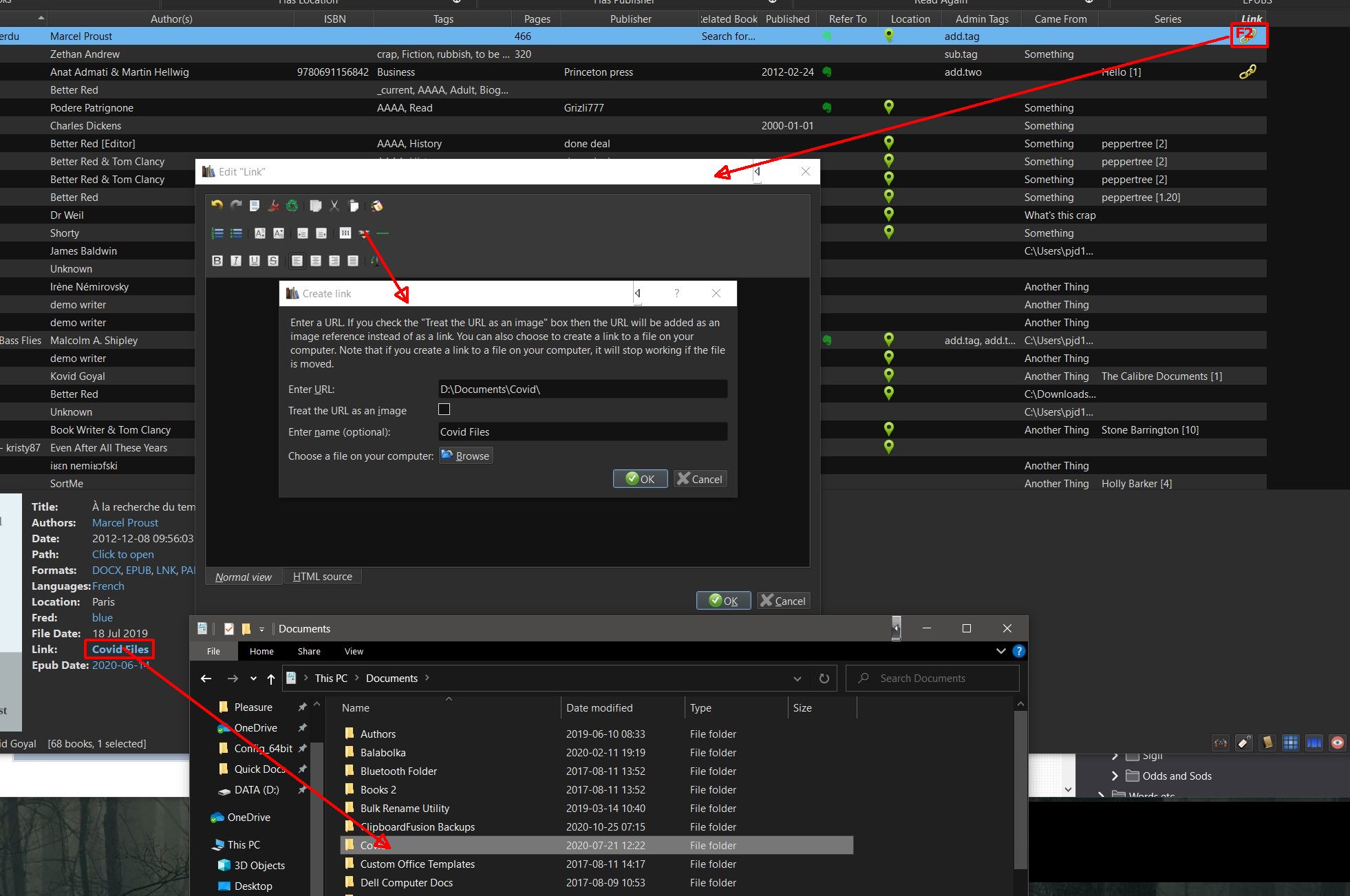1350x896 pixels.
Task: Expand the Odds and Sods tree item
Action: (x=1115, y=776)
